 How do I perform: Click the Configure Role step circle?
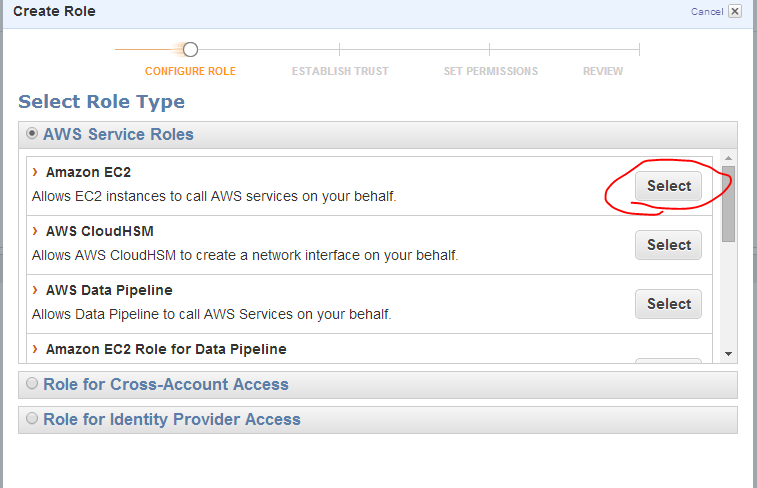[190, 49]
